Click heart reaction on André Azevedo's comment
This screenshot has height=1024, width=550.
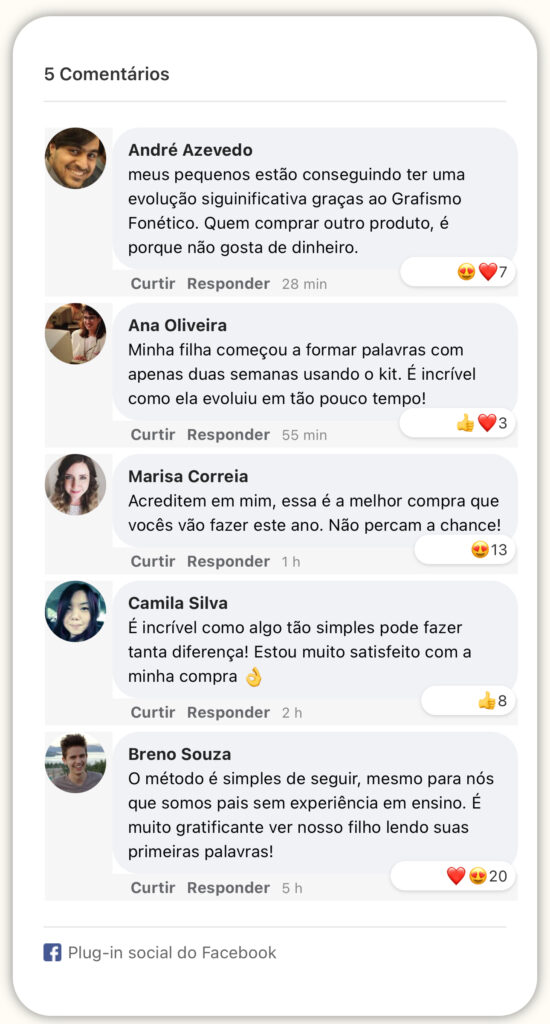(487, 272)
